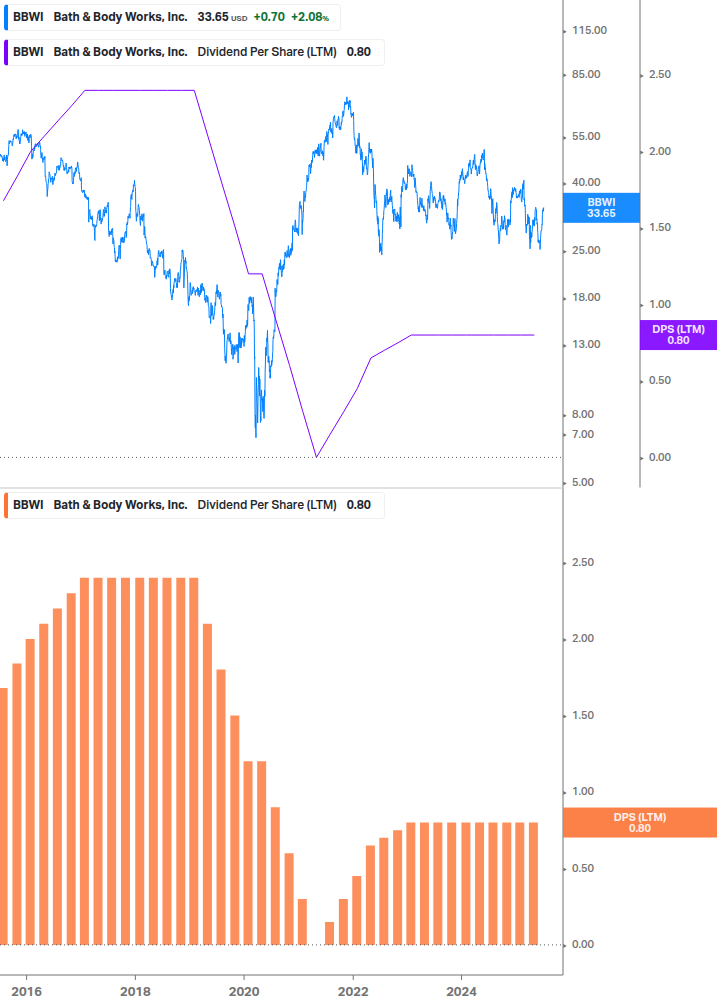
Task: Click the 115.00 value on the price axis
Action: click(589, 30)
